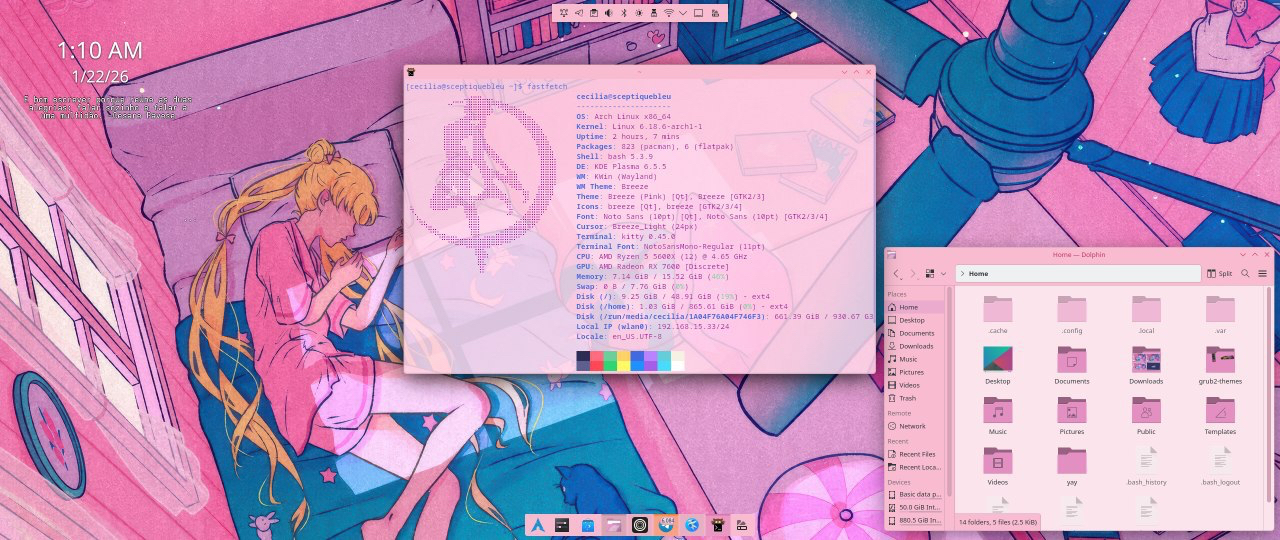The width and height of the screenshot is (1280, 540).
Task: Expand hidden system tray icons arrow
Action: coord(683,13)
